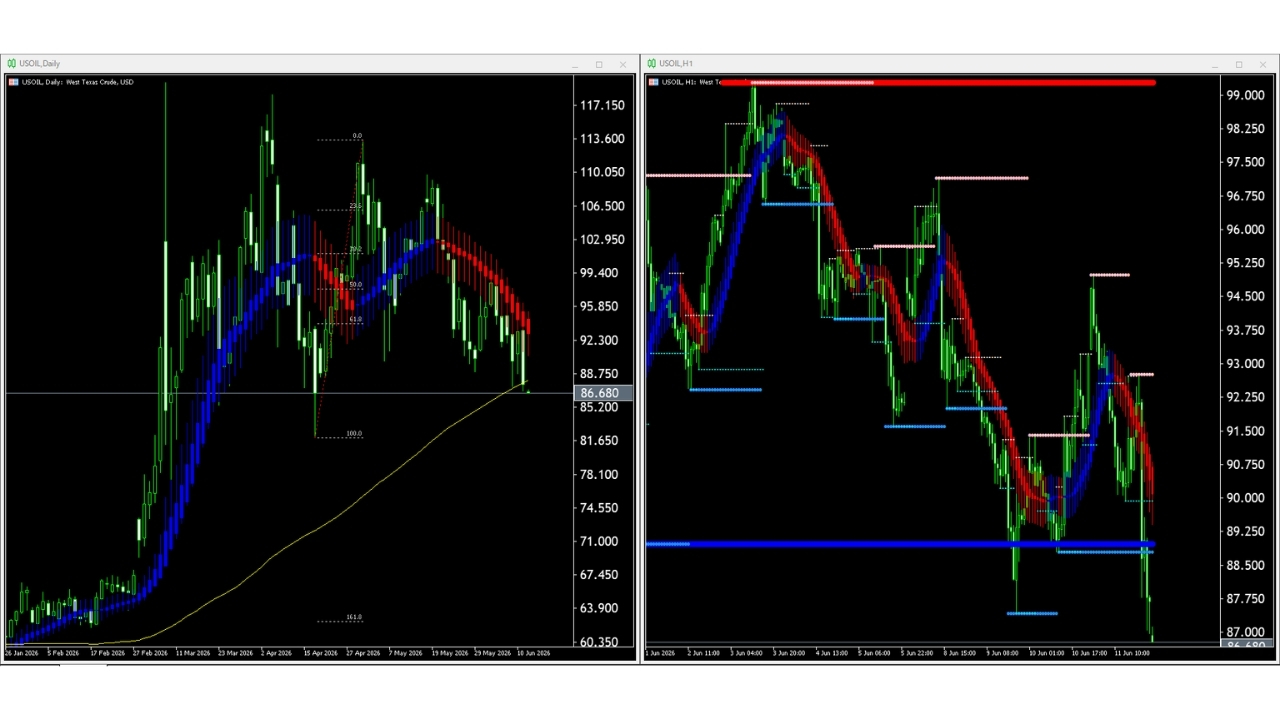Click the Fibonacci 0.0 level label
Image resolution: width=1280 pixels, height=720 pixels.
(357, 136)
